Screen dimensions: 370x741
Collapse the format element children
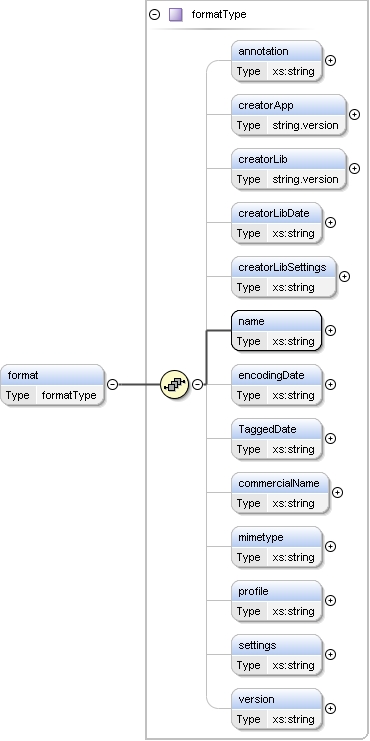[112, 384]
